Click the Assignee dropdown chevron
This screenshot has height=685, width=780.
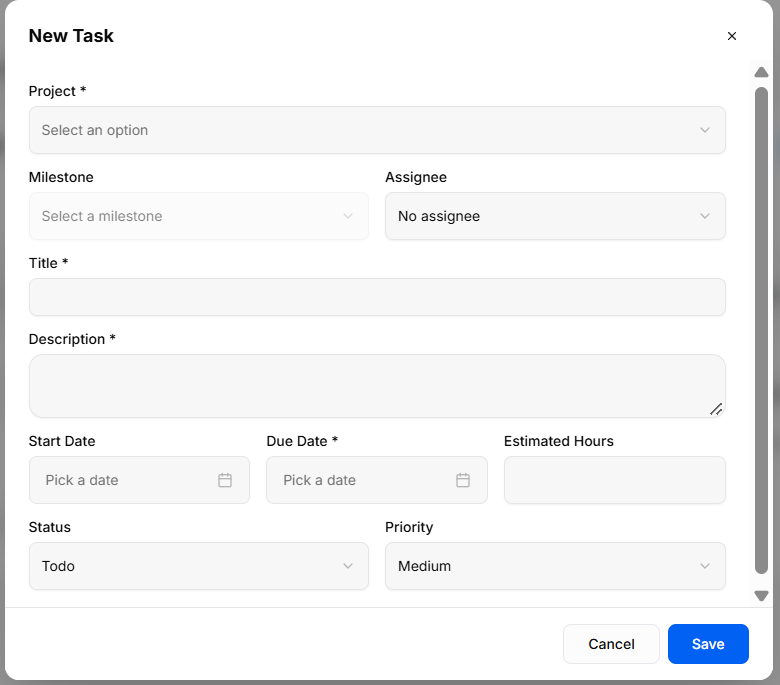[704, 216]
